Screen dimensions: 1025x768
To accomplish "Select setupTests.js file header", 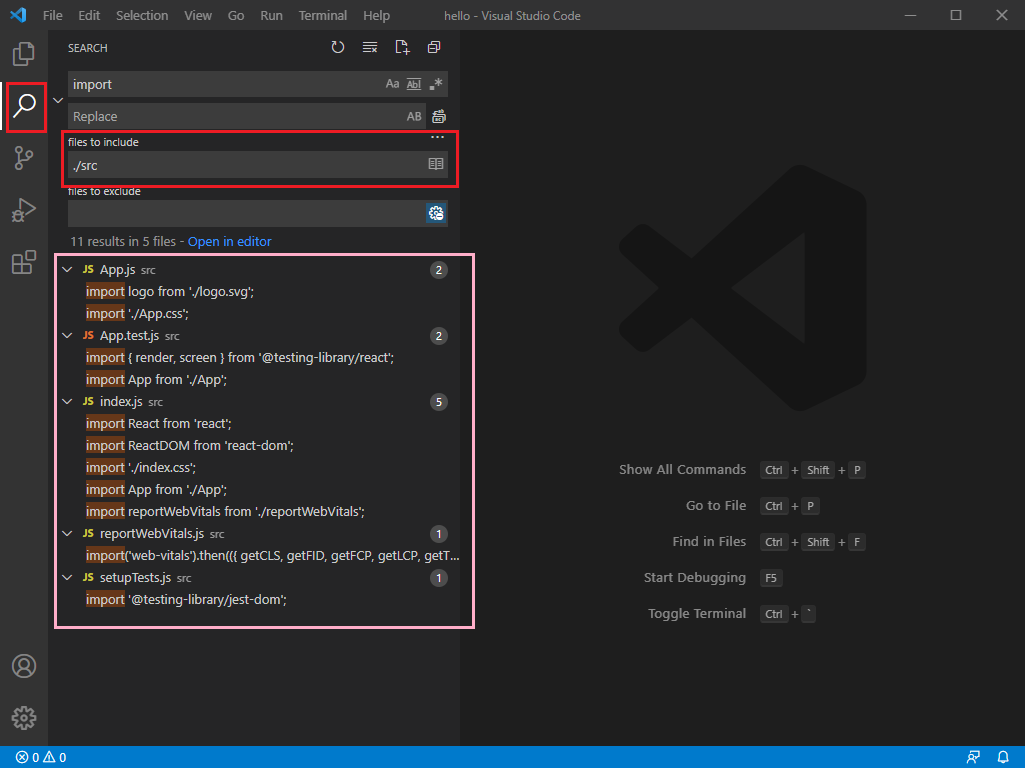I will [x=258, y=578].
